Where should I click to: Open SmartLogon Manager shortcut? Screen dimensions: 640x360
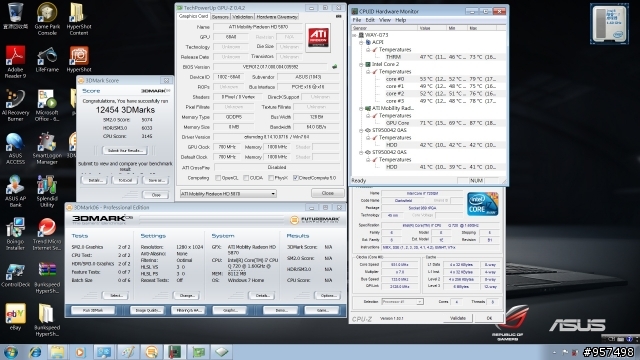coord(47,149)
